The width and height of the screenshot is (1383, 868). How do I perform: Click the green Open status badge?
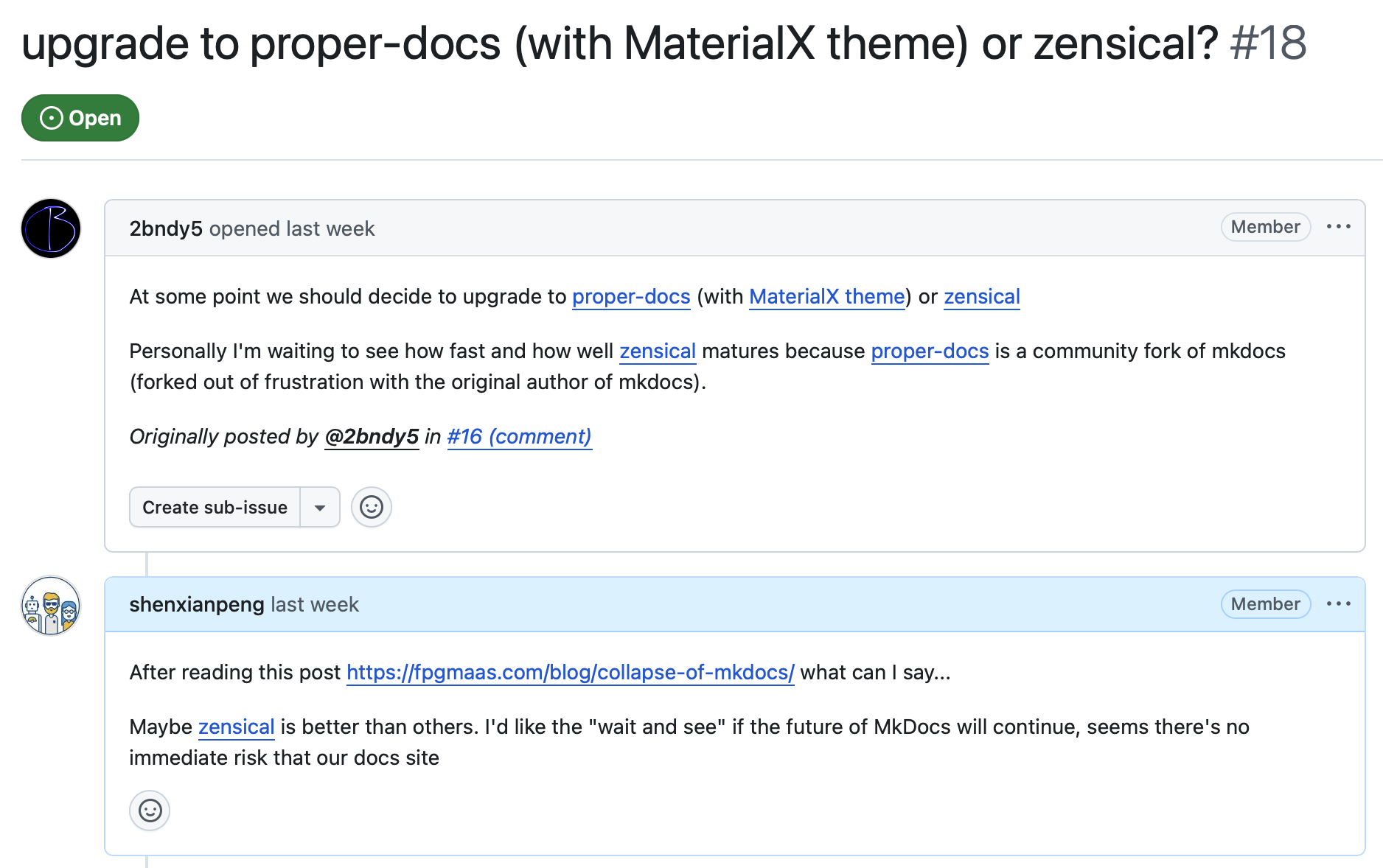click(80, 118)
